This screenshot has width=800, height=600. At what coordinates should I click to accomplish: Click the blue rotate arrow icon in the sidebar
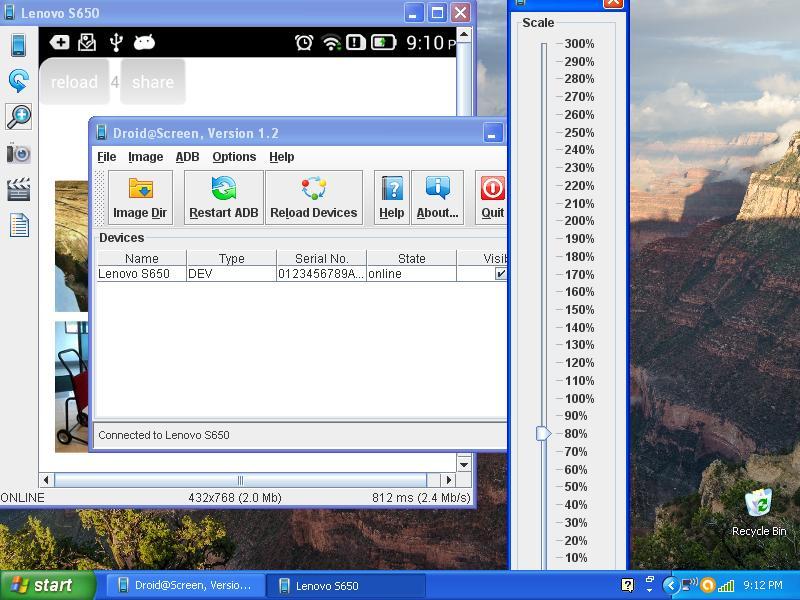point(18,81)
